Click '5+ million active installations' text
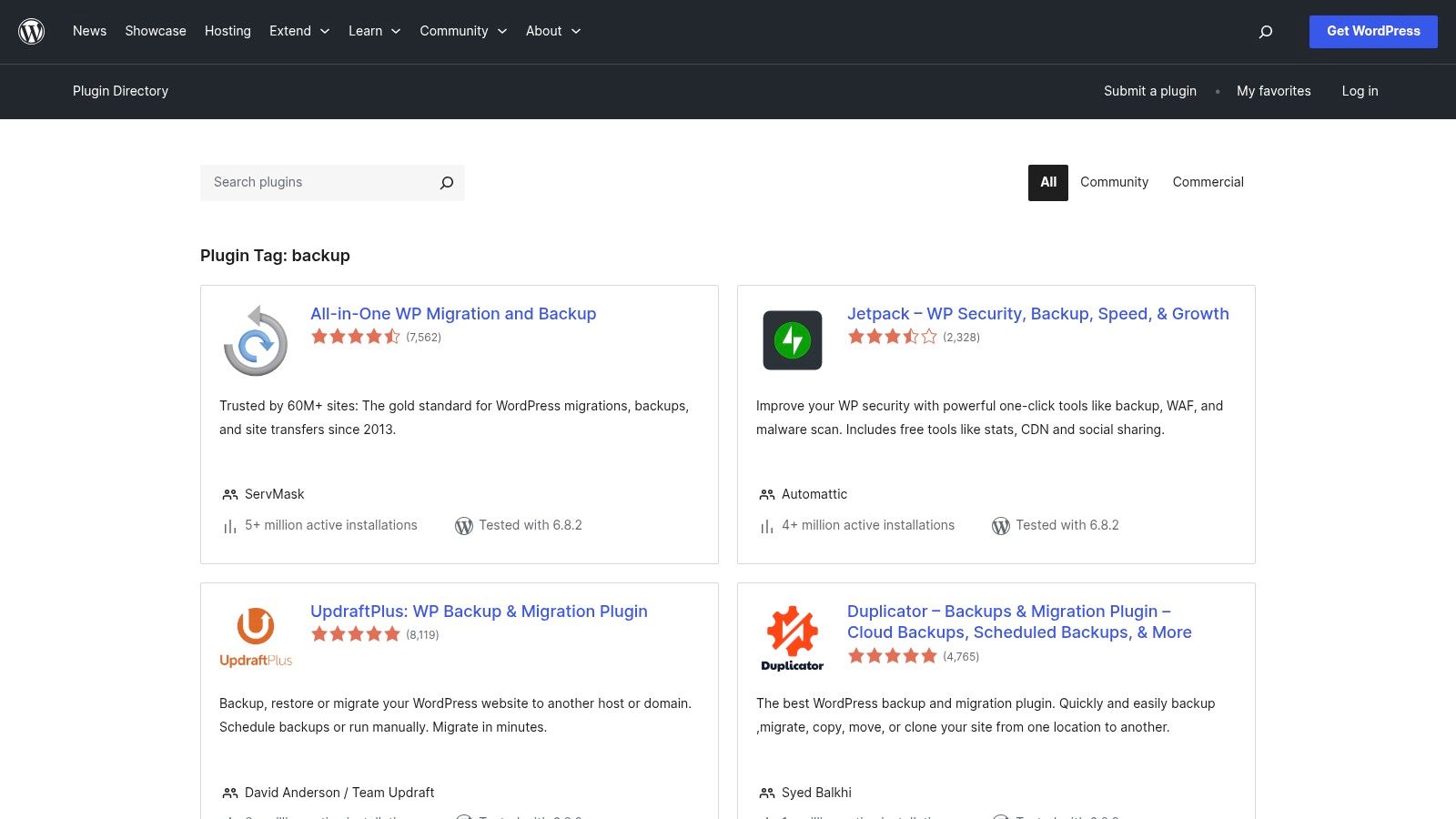Screen dimensions: 1456x819 click(x=331, y=525)
